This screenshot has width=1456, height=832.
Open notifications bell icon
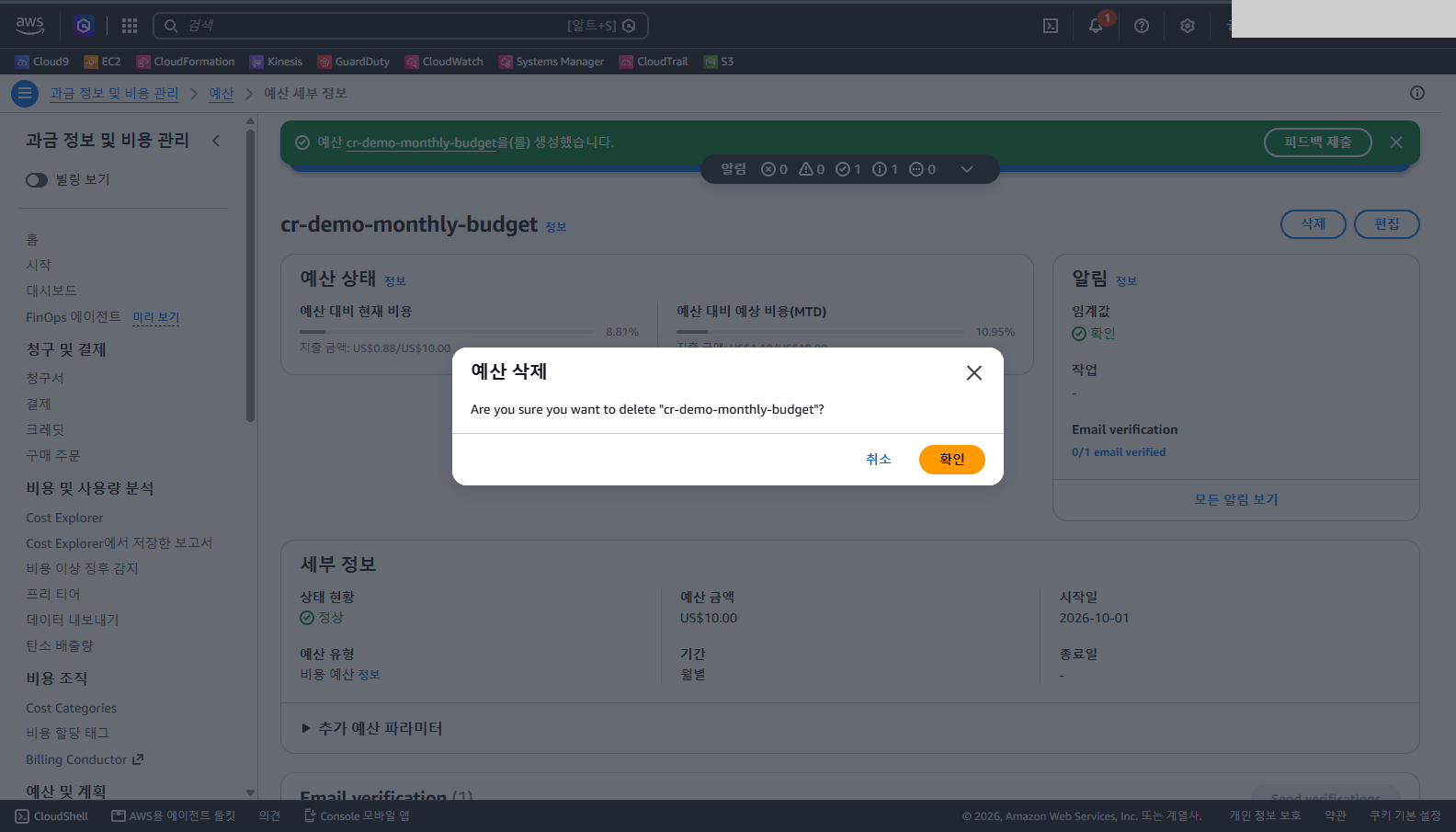tap(1096, 26)
